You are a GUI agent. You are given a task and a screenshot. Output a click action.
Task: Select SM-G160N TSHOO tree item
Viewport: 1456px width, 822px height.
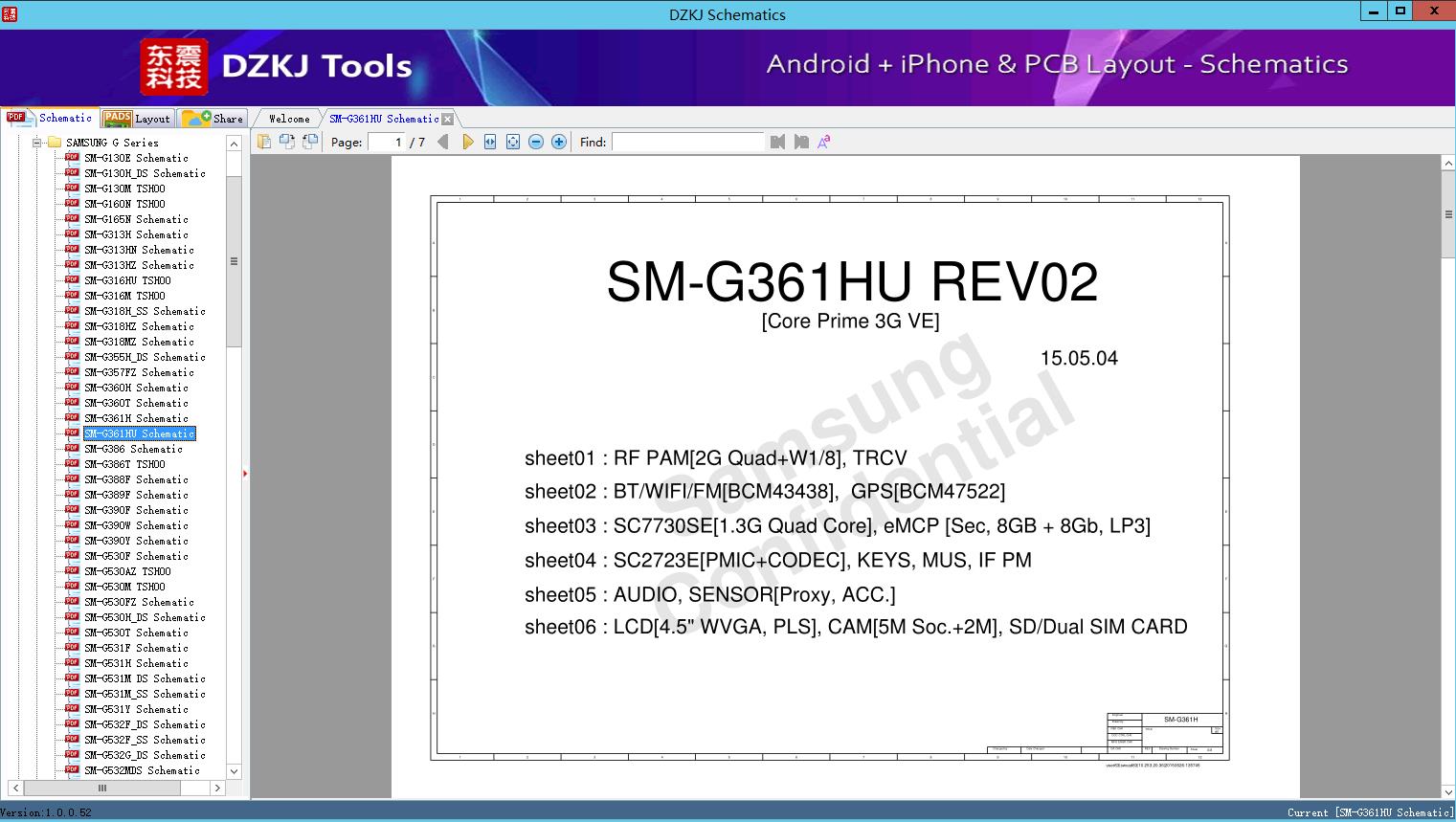(124, 204)
